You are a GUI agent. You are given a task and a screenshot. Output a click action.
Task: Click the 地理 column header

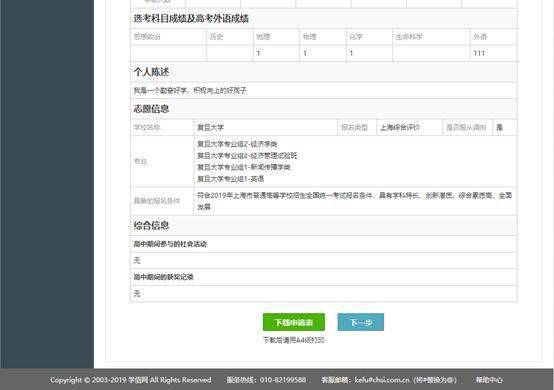tap(263, 37)
